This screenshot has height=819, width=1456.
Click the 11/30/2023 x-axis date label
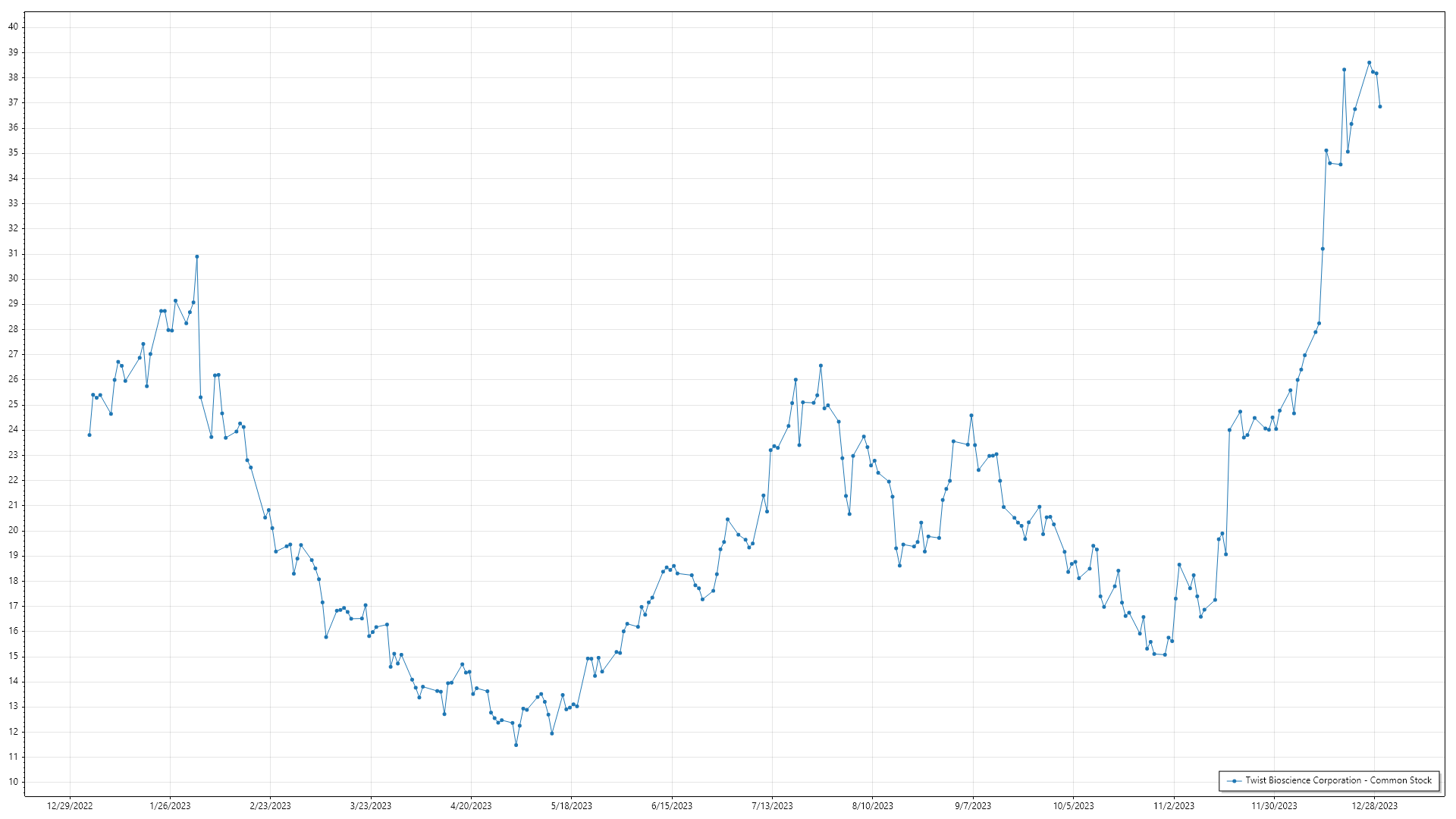tap(1274, 806)
